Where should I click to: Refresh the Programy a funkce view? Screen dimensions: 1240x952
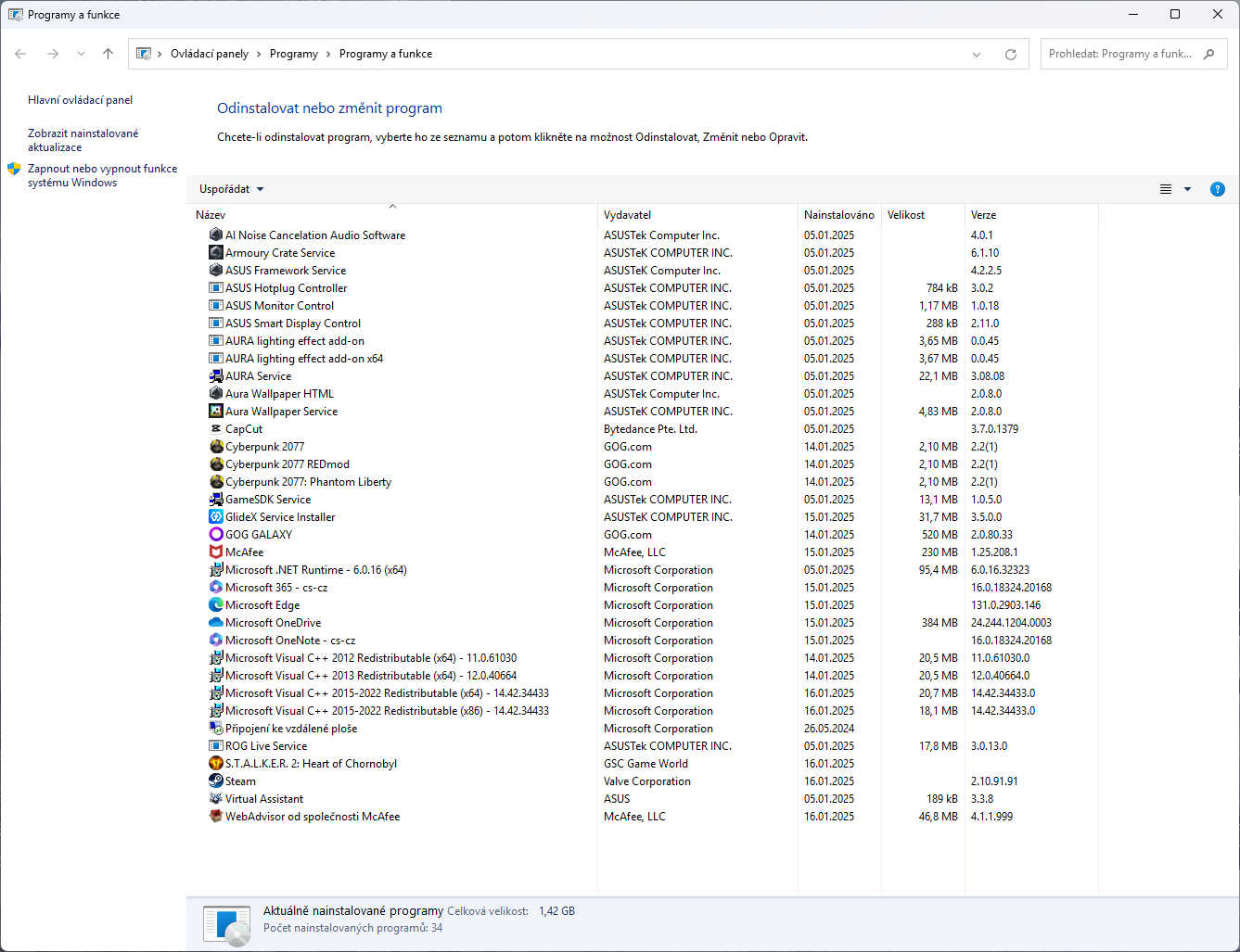point(1011,55)
